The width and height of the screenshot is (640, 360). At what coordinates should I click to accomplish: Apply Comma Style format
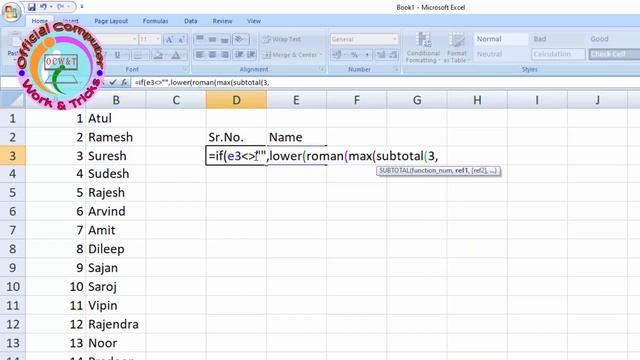367,55
